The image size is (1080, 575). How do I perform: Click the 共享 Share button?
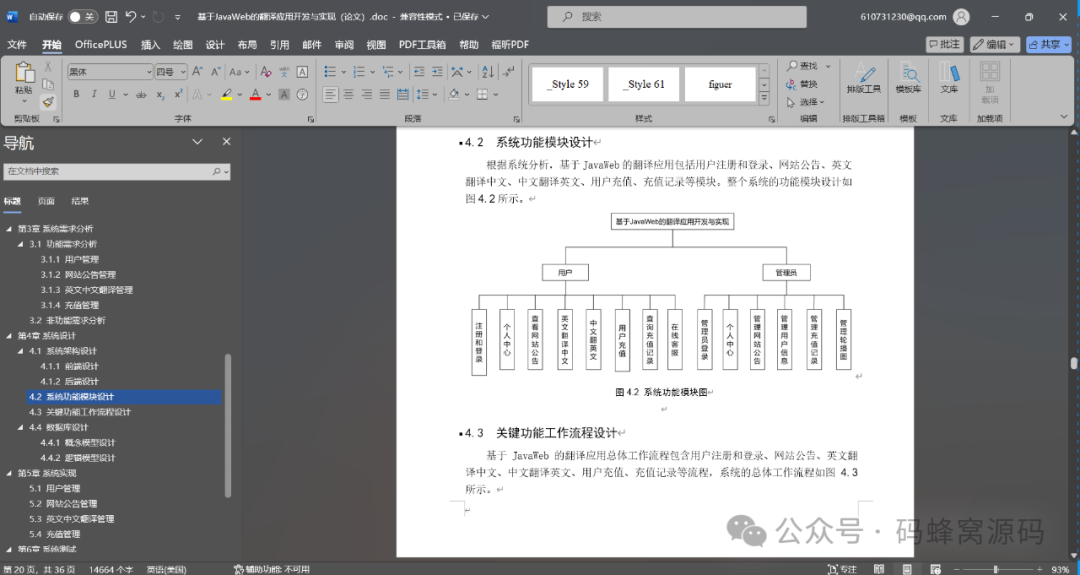pos(1049,44)
